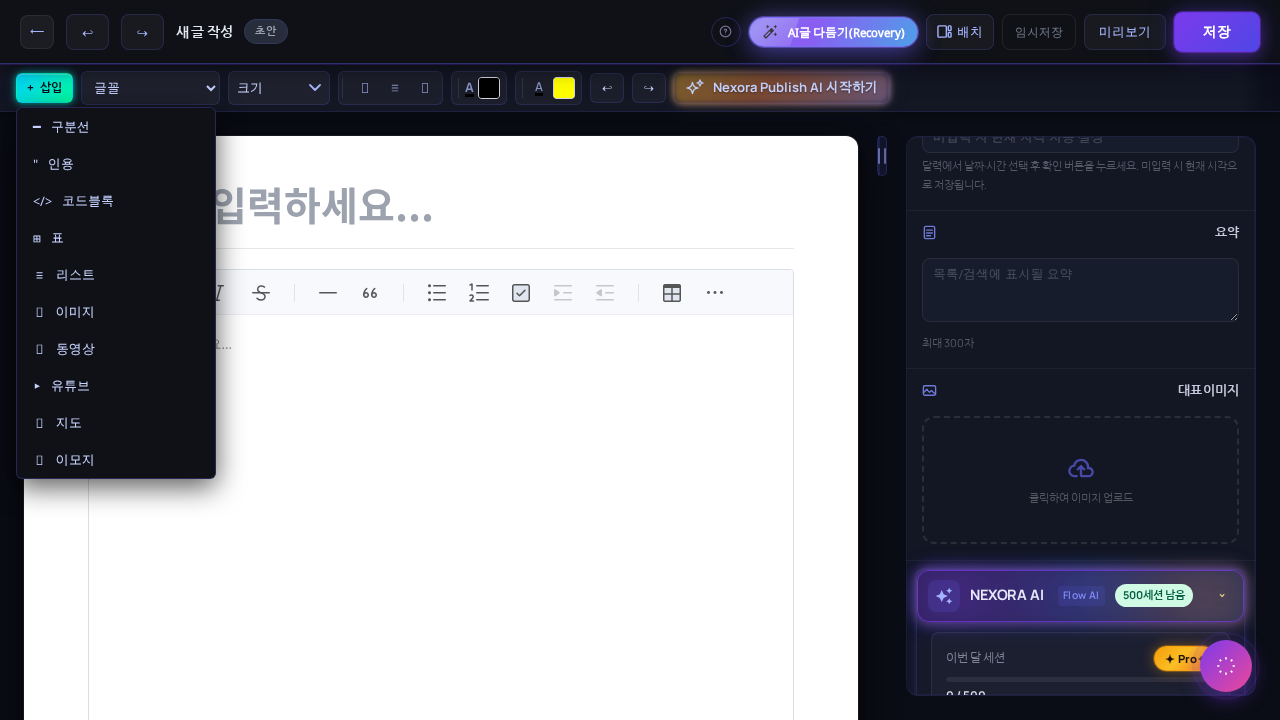Collapse the NEXORA AI panel chevron

coord(1221,596)
